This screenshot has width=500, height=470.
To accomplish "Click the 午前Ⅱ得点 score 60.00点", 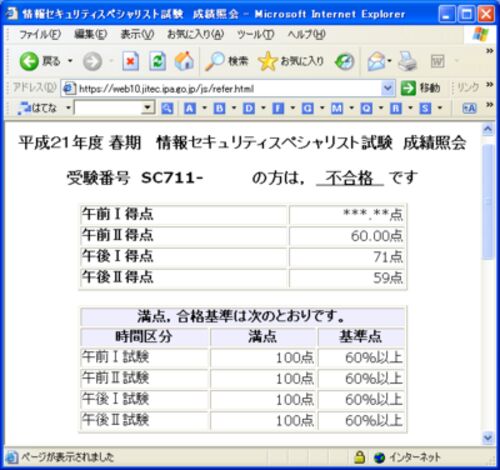I will tap(377, 236).
